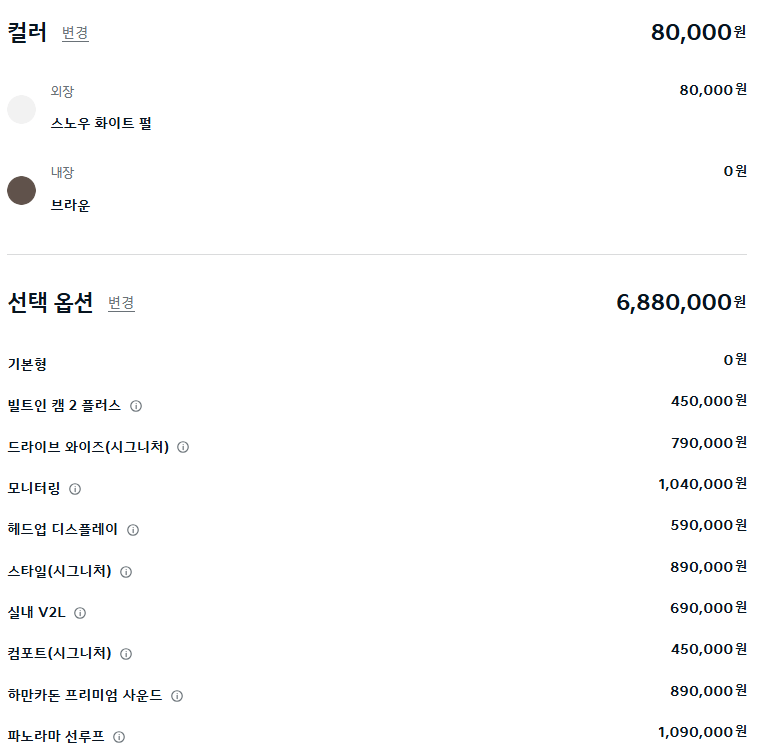Click the 모니터링 option name
Image resolution: width=767 pixels, height=755 pixels.
[34, 488]
